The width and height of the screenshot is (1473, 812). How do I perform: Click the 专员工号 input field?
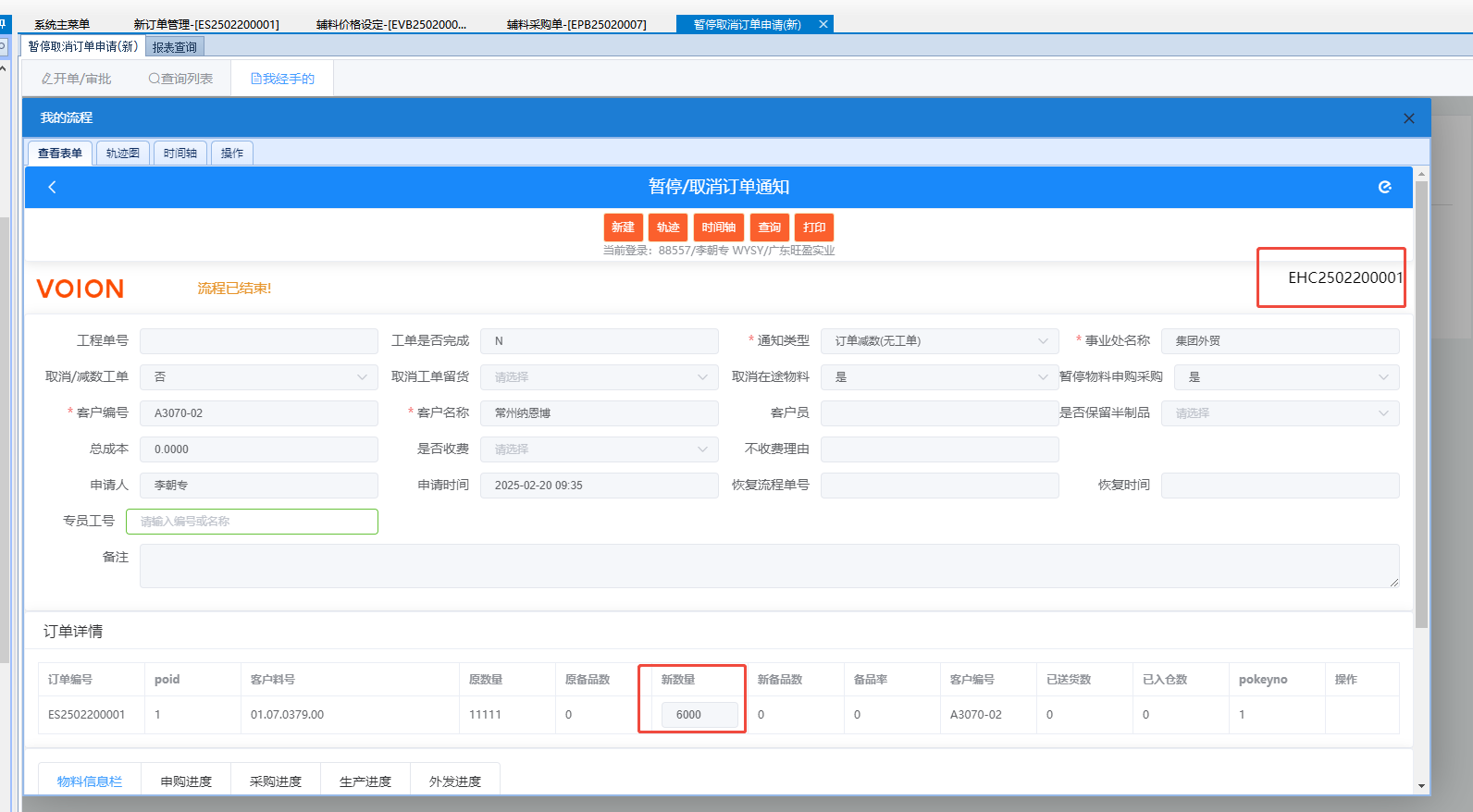(x=252, y=522)
